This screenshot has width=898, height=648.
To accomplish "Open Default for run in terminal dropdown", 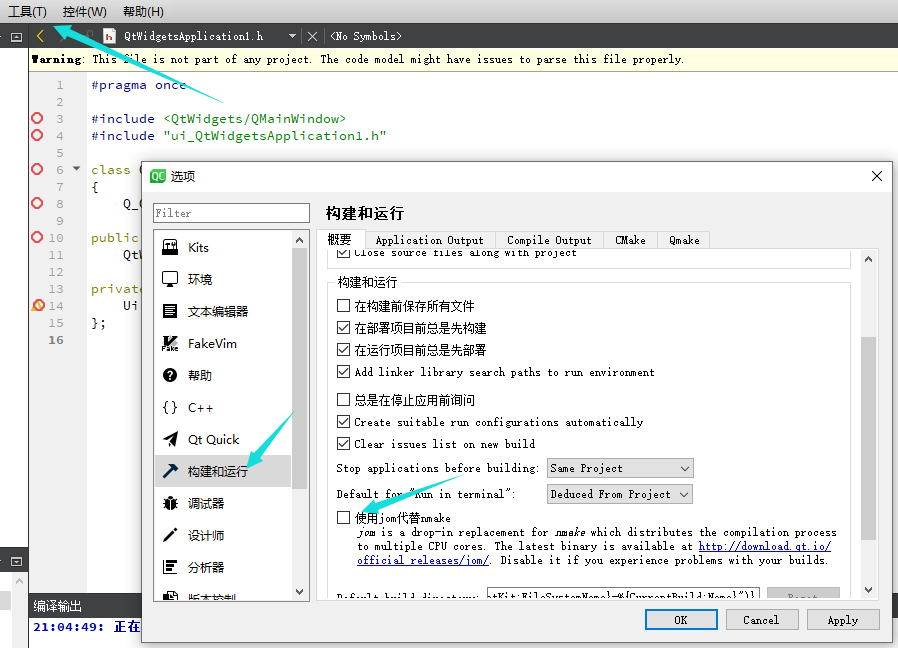I will (620, 492).
